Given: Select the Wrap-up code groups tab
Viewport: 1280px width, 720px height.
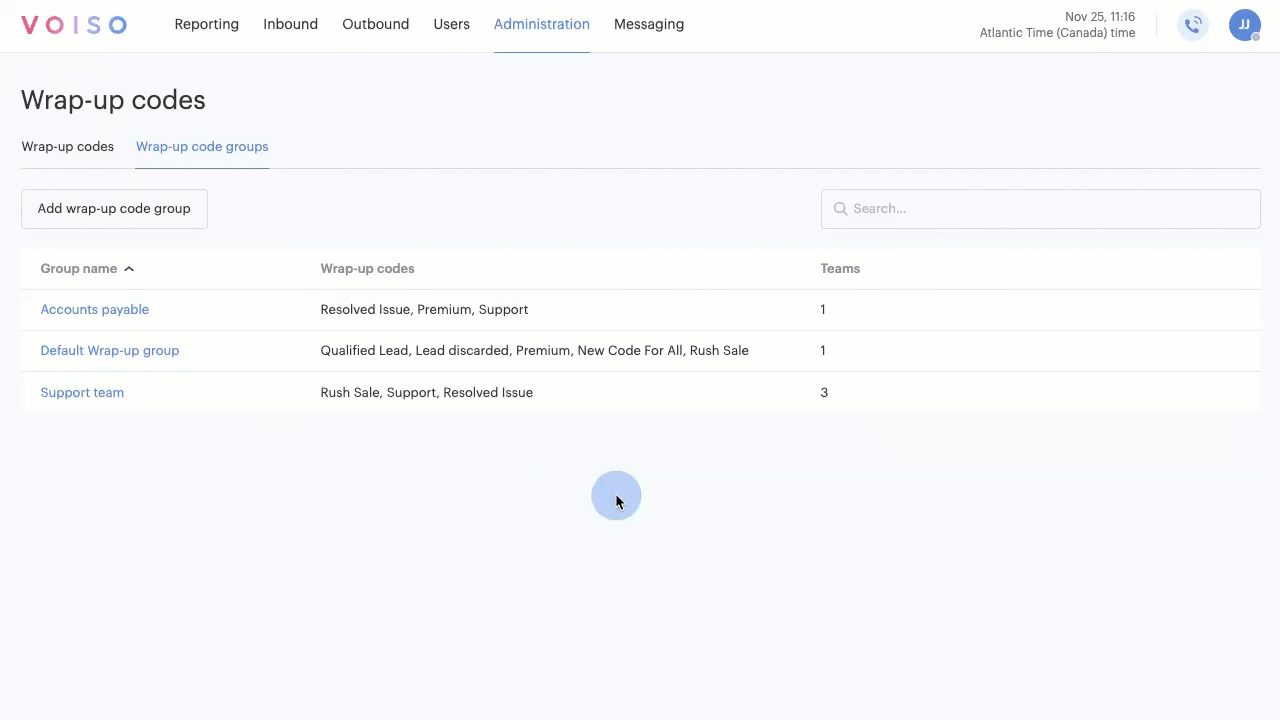Looking at the screenshot, I should 202,146.
